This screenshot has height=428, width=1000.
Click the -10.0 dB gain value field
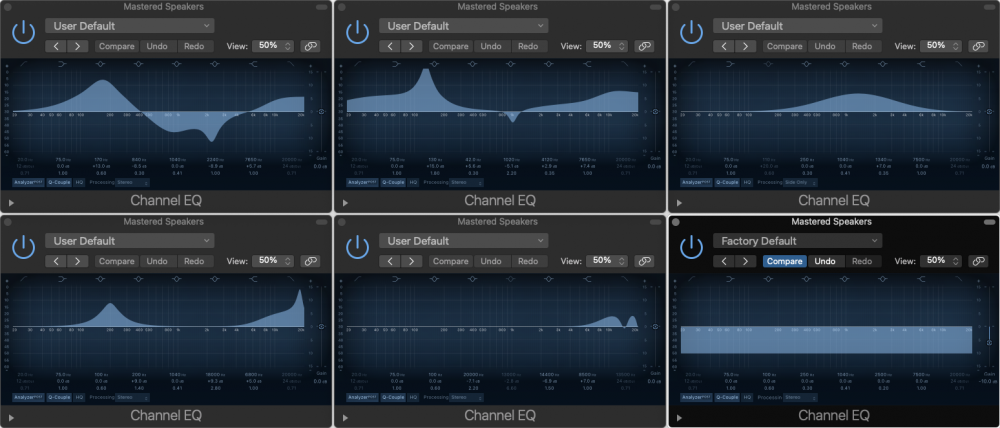tap(989, 381)
